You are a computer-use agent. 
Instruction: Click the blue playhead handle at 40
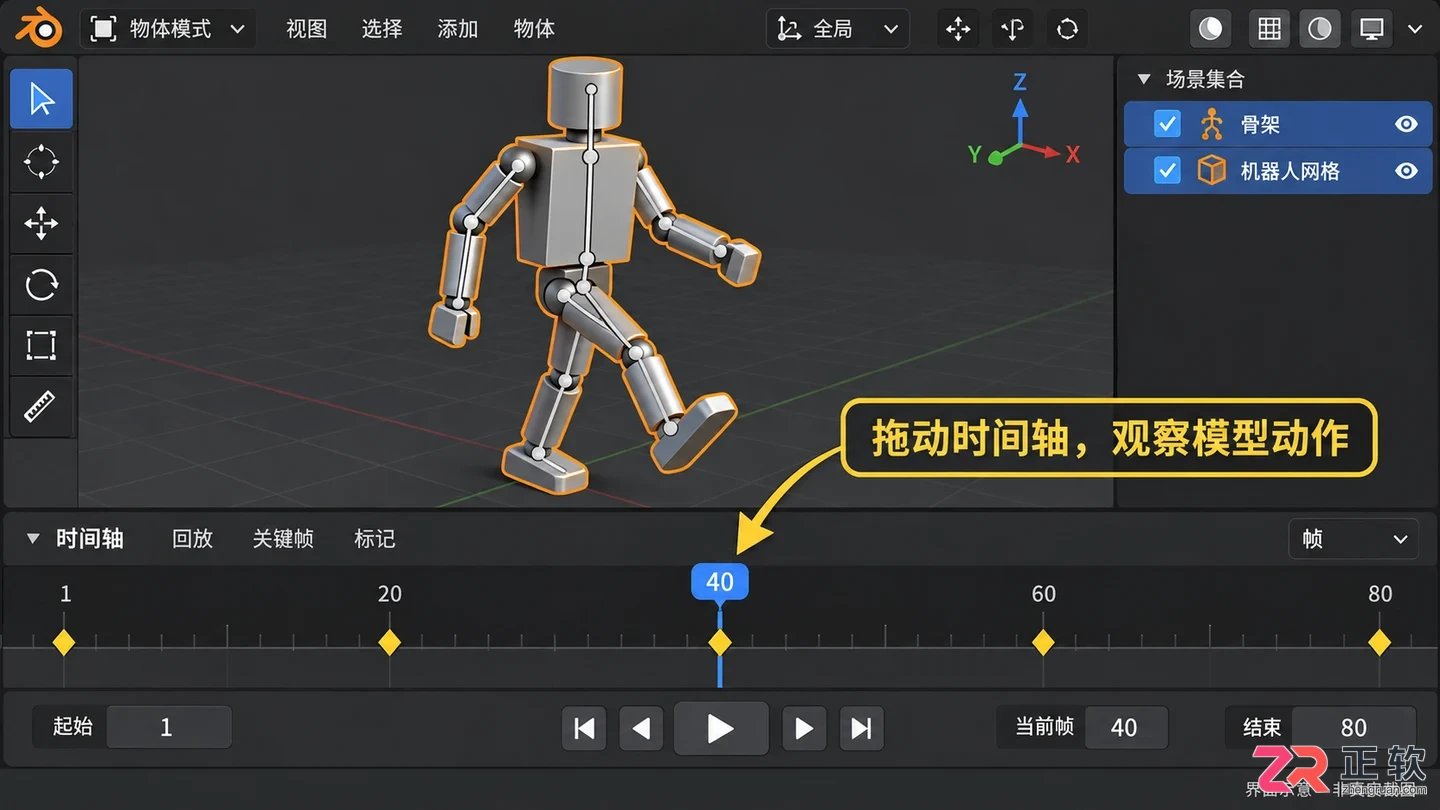click(x=720, y=582)
